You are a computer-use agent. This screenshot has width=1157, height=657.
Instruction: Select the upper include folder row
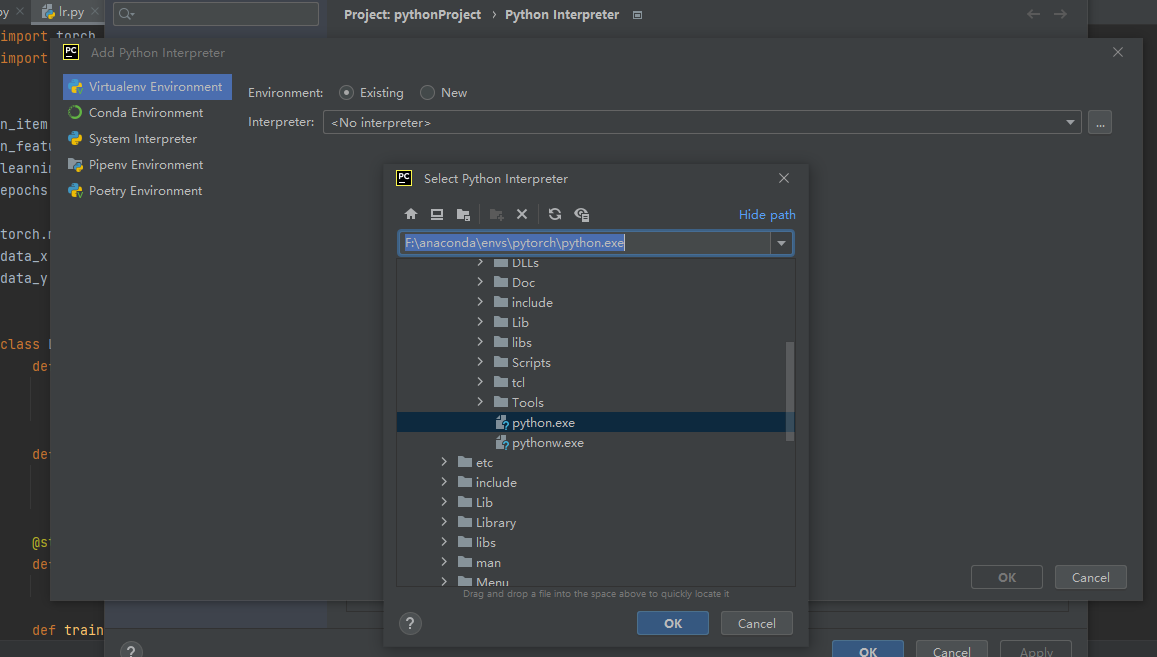click(x=593, y=302)
